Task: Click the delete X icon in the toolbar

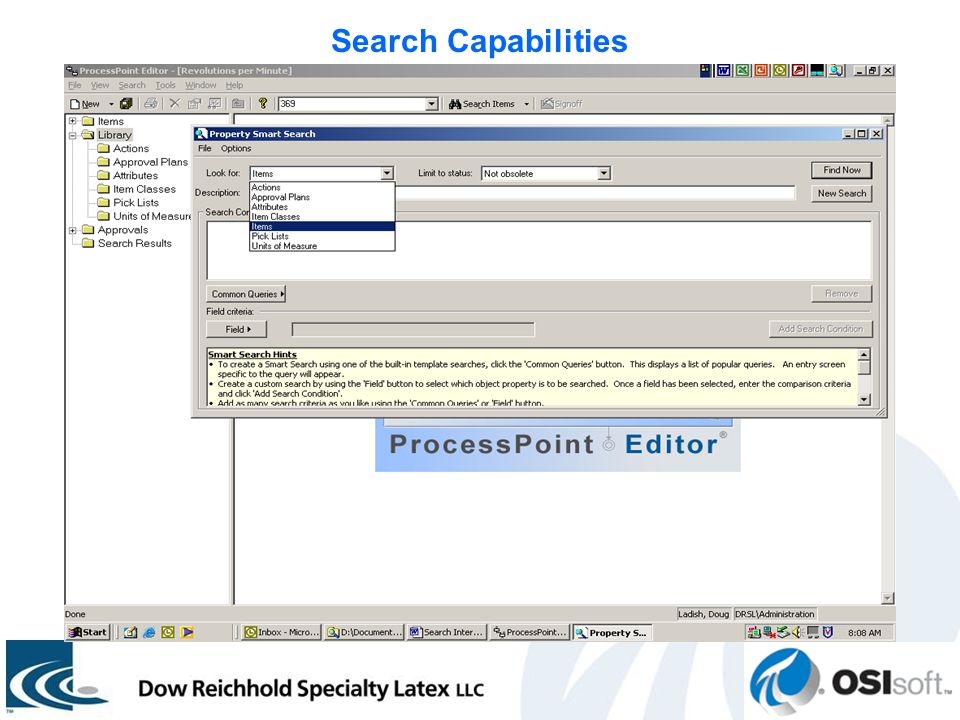Action: pyautogui.click(x=174, y=103)
